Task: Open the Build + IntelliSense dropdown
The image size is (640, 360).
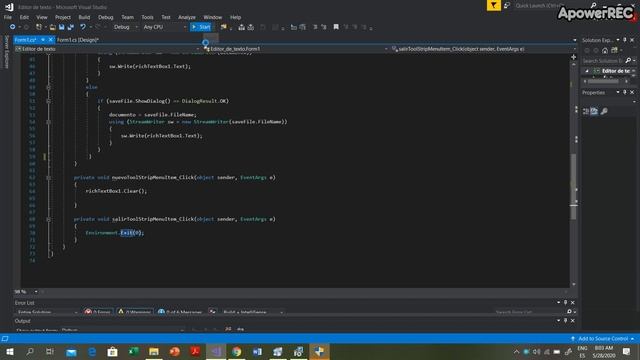Action: click(x=252, y=312)
